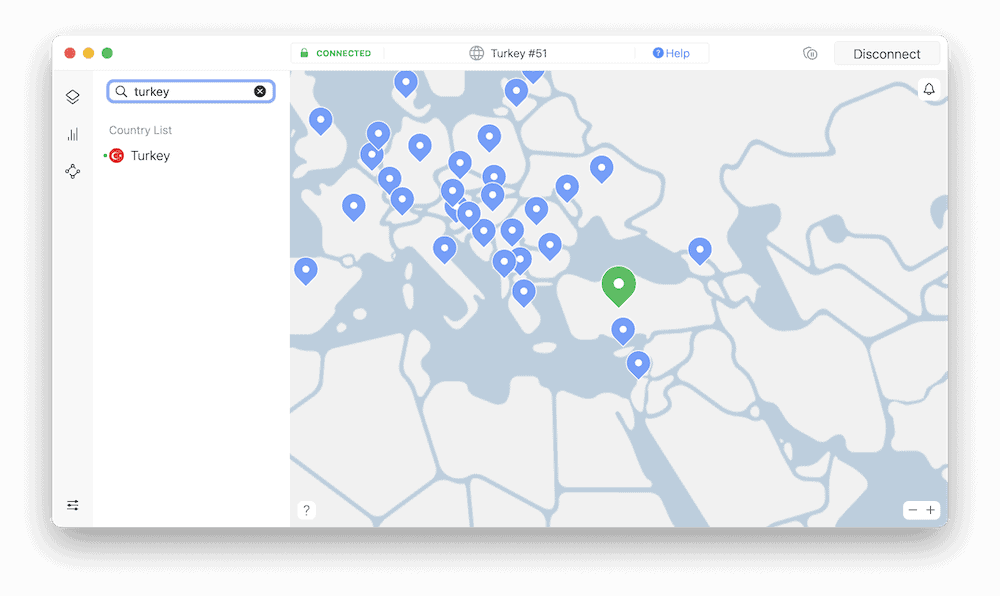Clear the "turkey" search text
Viewport: 1000px width, 596px height.
click(x=260, y=92)
